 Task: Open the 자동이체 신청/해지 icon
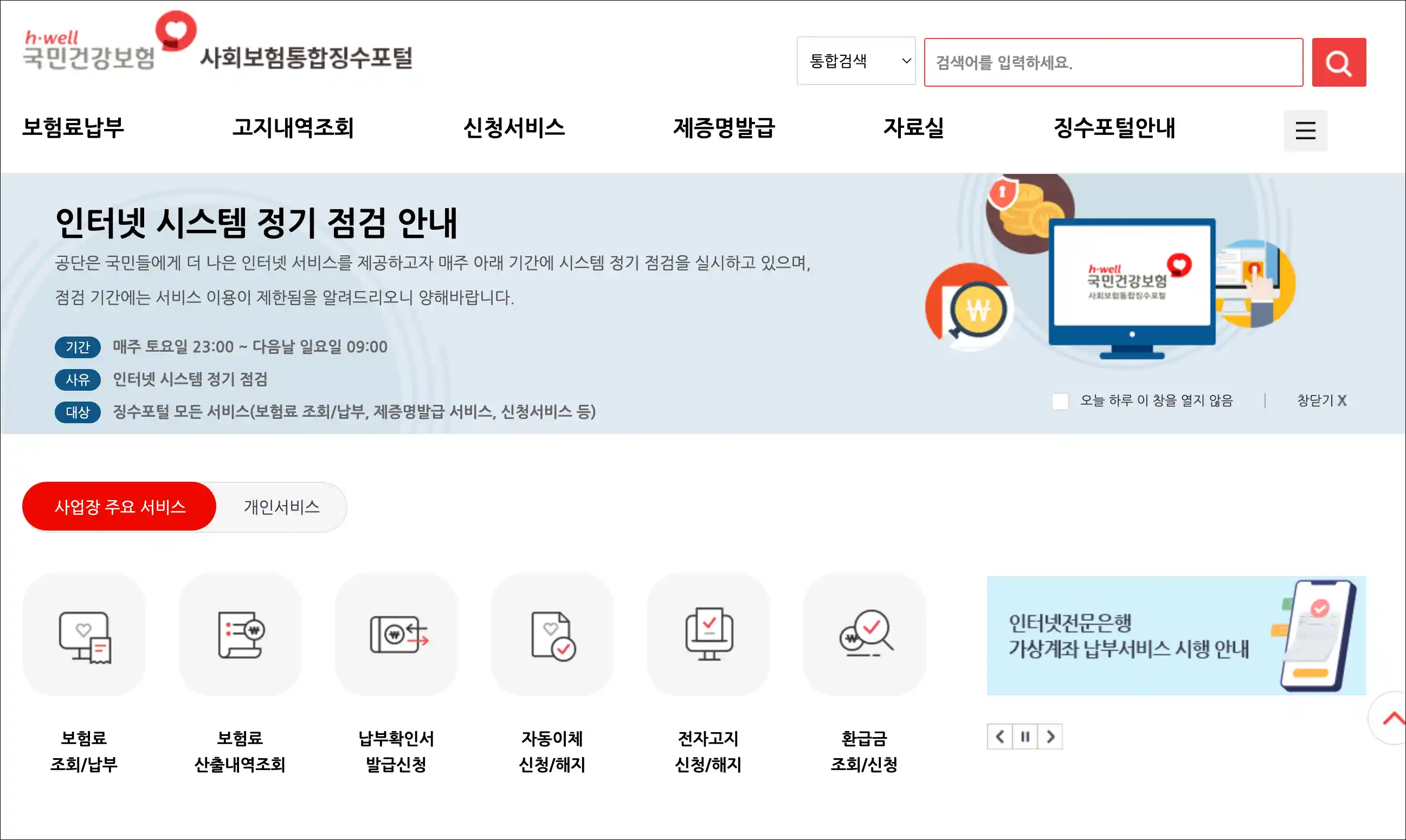point(552,635)
